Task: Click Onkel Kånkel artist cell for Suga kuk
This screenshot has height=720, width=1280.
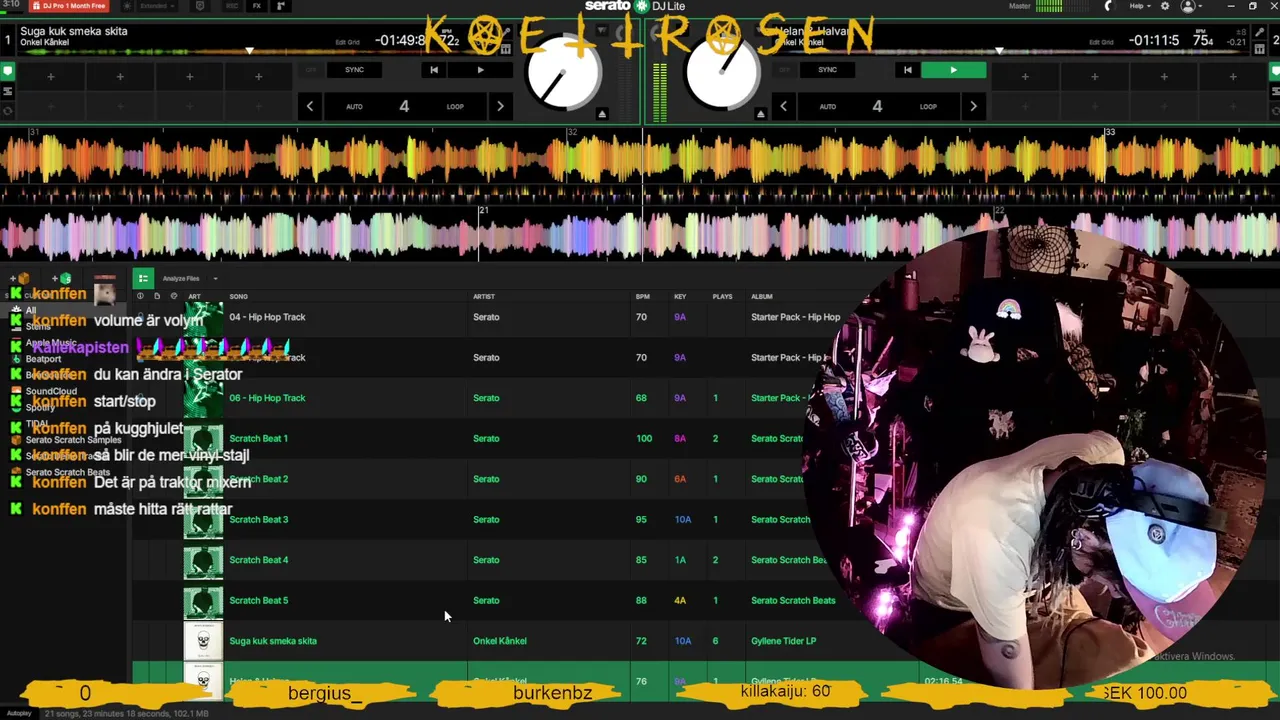Action: coord(499,641)
